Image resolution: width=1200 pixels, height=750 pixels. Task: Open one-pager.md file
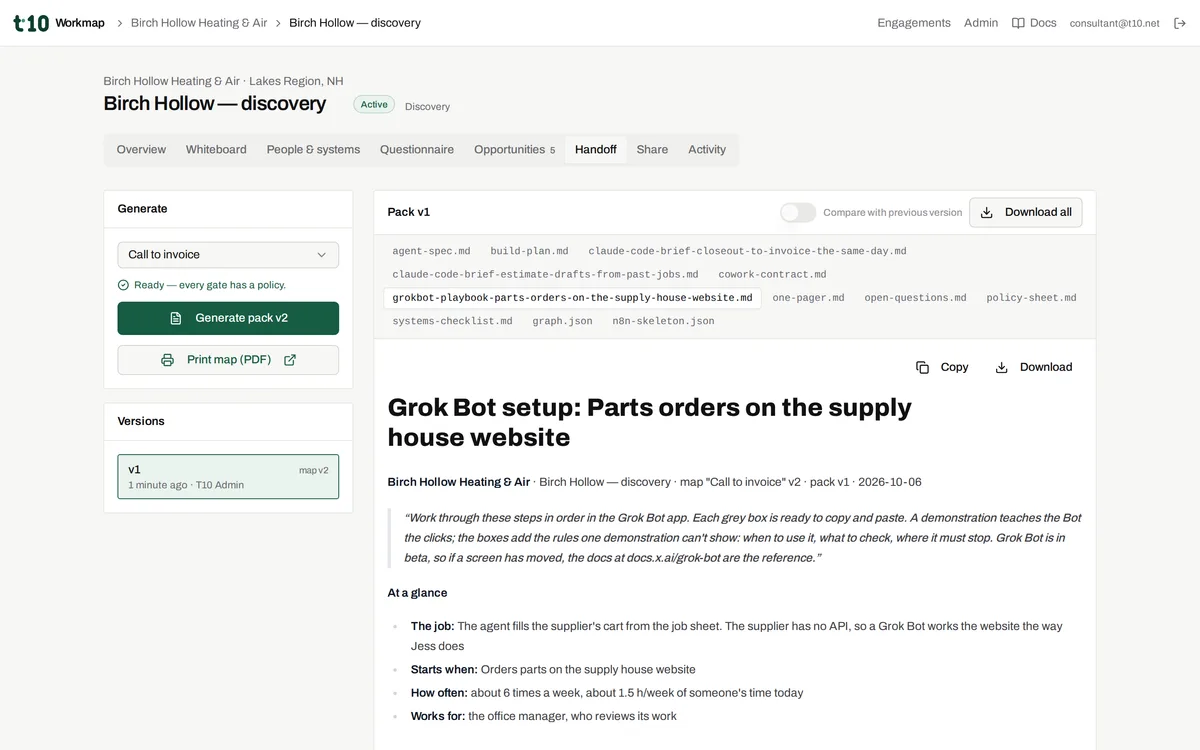pyautogui.click(x=808, y=298)
